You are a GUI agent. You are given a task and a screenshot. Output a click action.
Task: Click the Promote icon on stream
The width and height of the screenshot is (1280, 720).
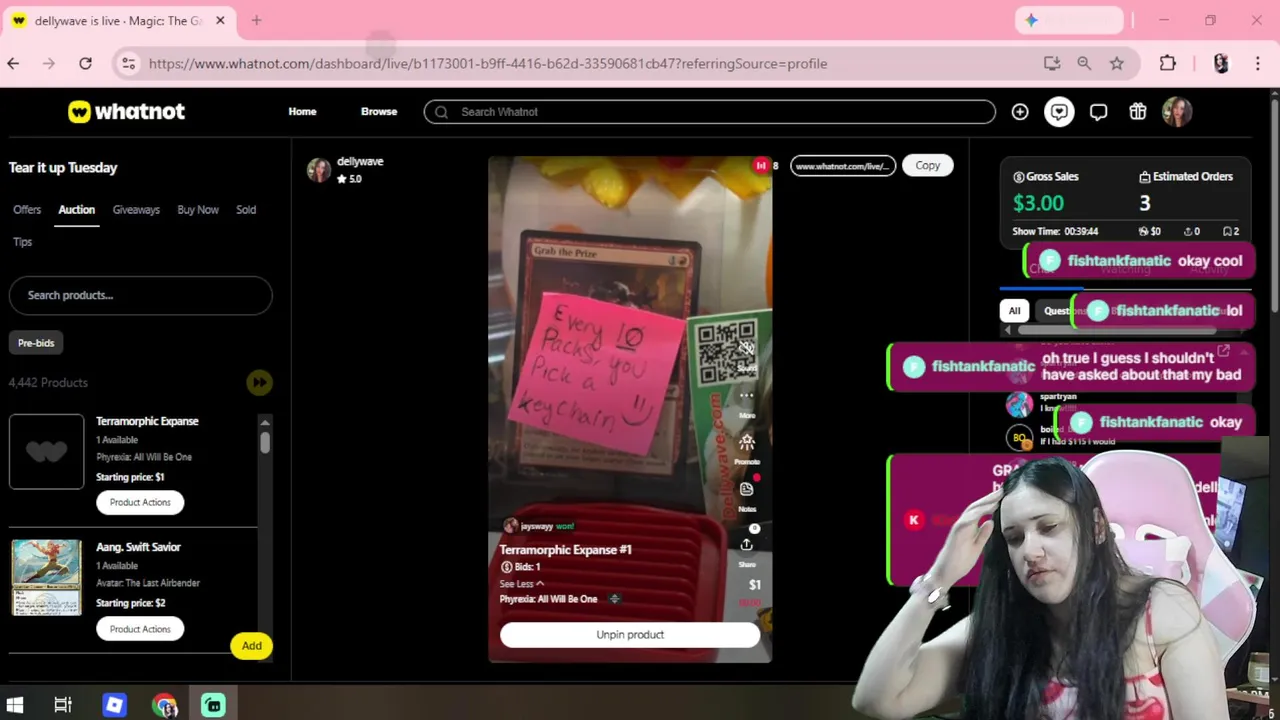coord(746,442)
